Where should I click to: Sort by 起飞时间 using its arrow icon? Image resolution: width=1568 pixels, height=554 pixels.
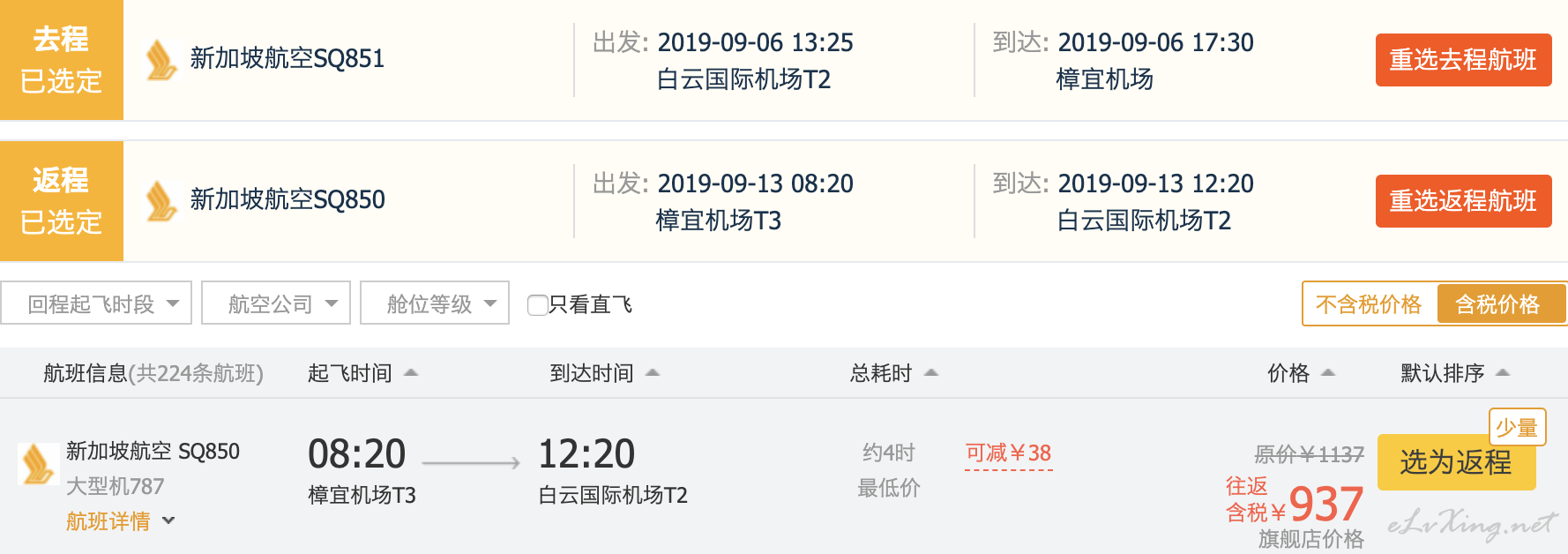(x=411, y=373)
